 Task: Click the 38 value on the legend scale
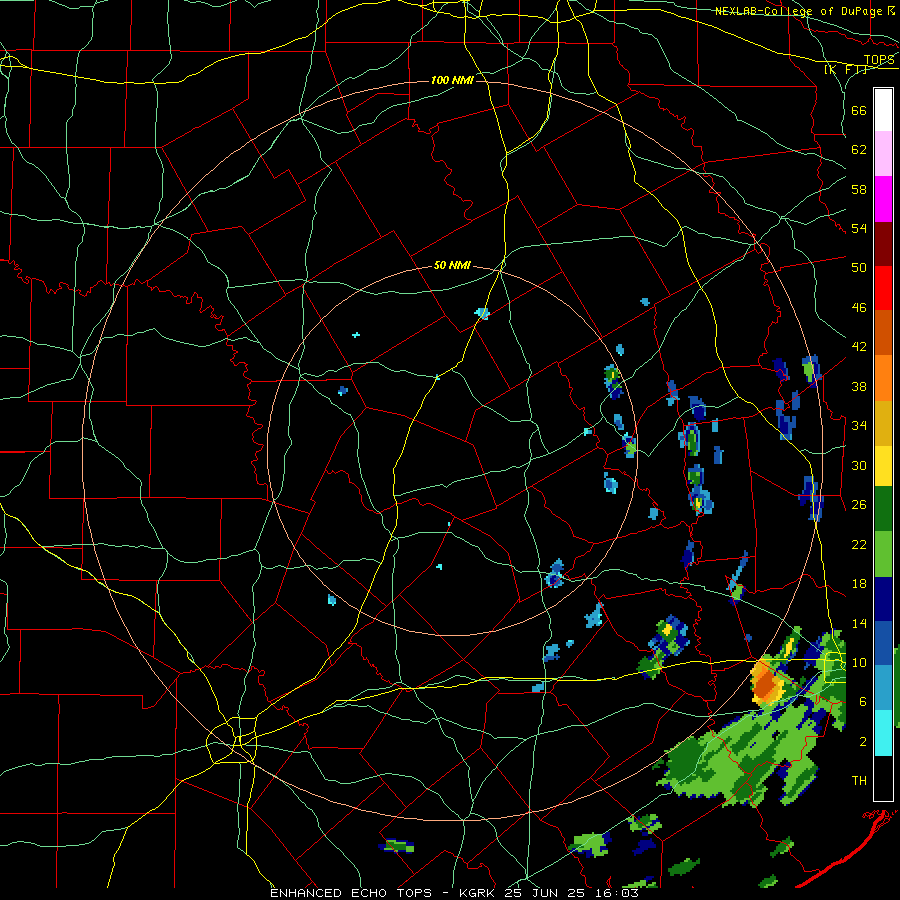(x=859, y=386)
